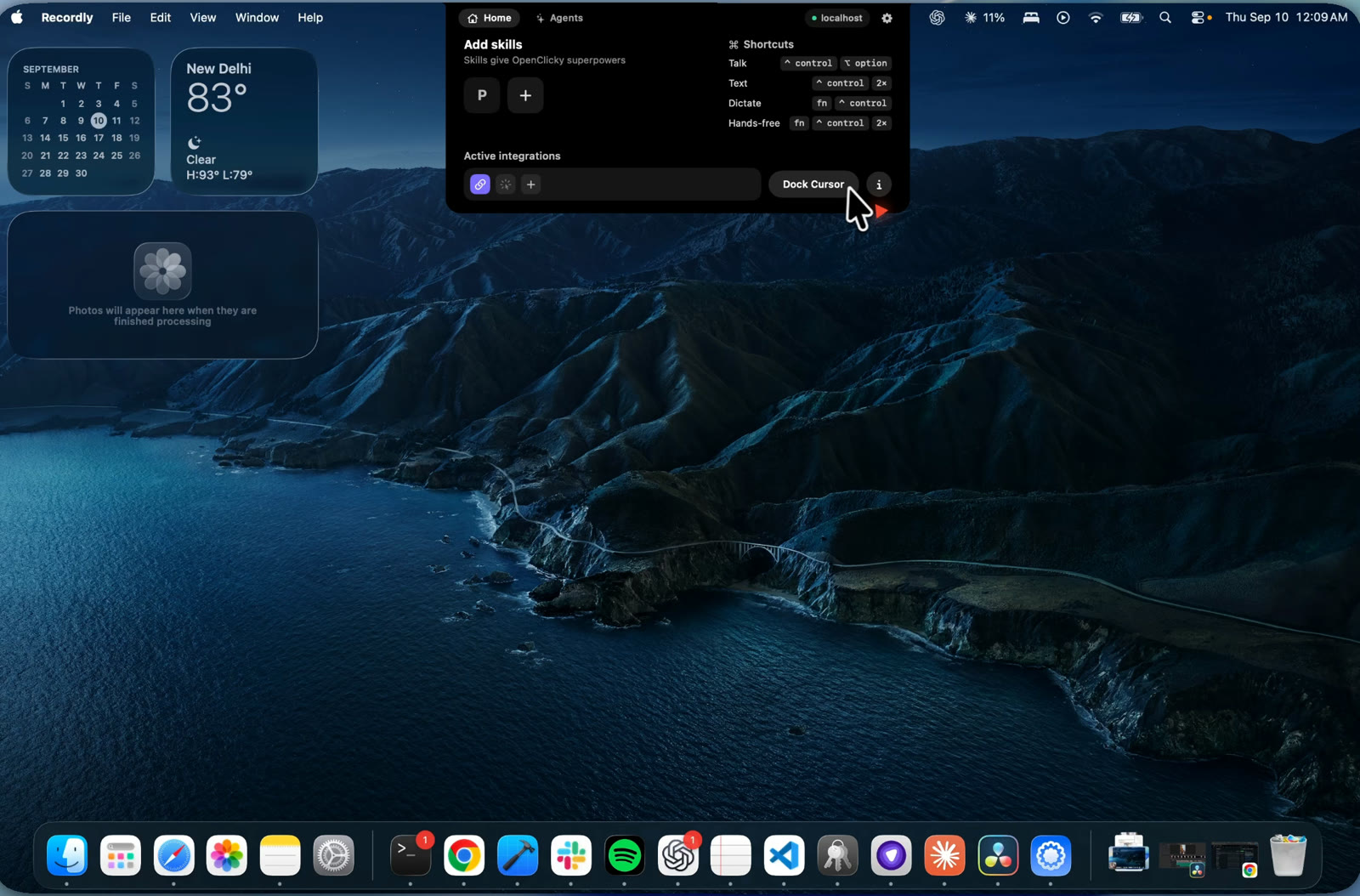
Task: Open the File menu
Action: (x=122, y=17)
